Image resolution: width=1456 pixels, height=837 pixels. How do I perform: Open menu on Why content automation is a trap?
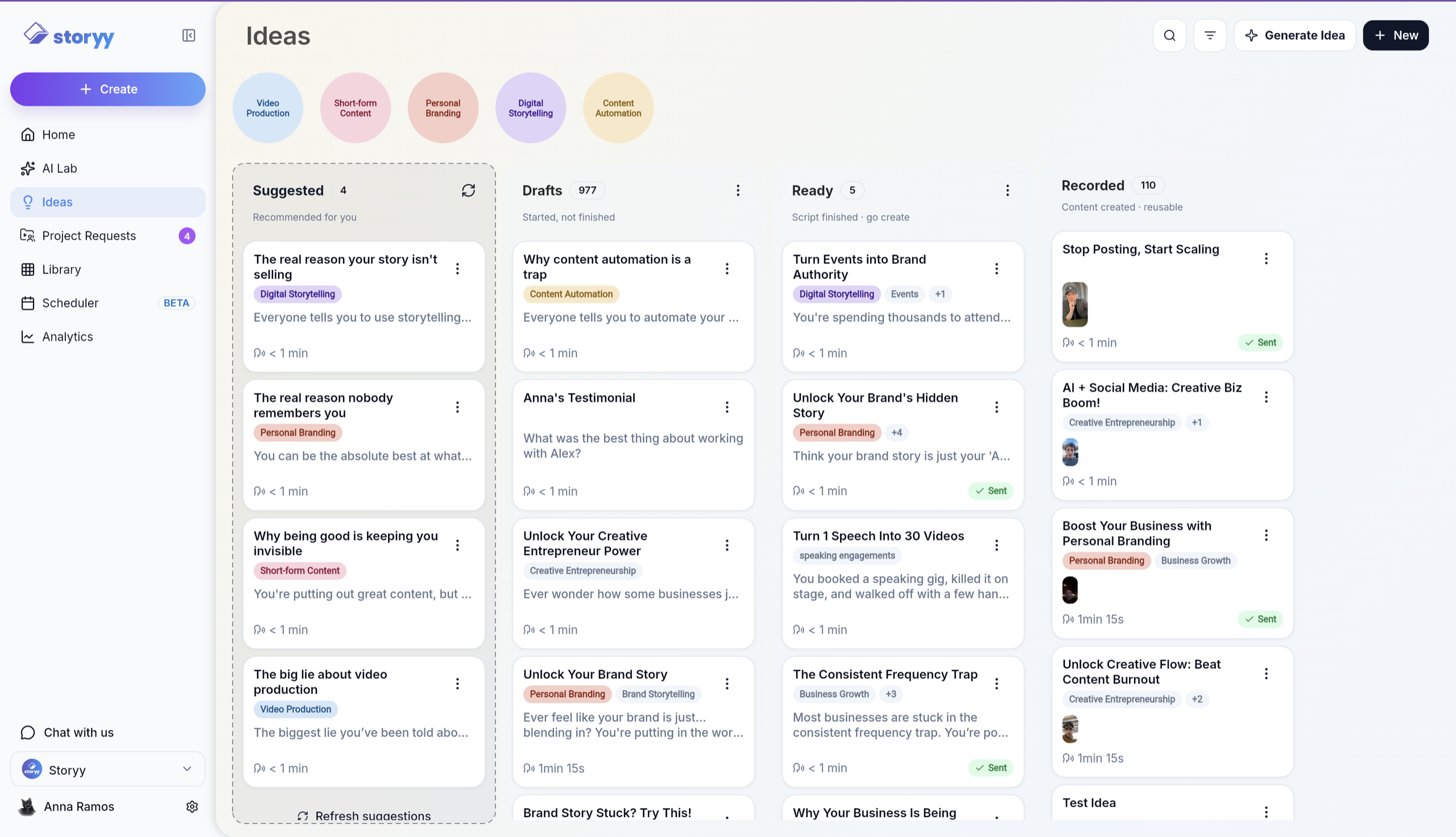pyautogui.click(x=727, y=268)
